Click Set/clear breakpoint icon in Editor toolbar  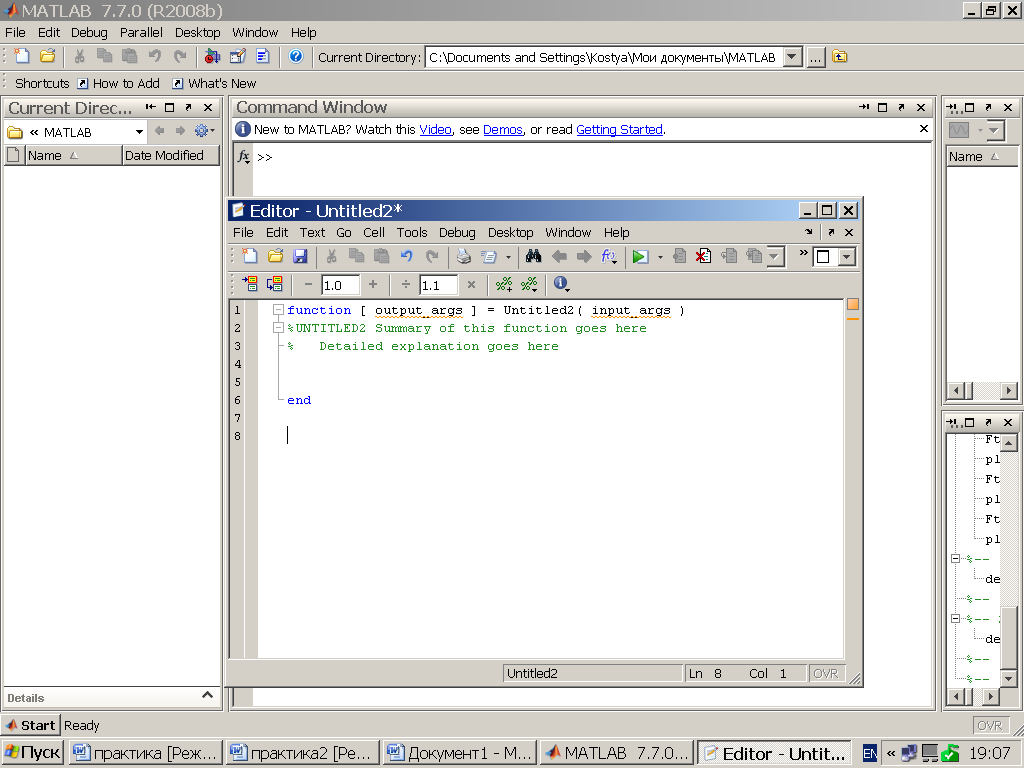click(679, 257)
